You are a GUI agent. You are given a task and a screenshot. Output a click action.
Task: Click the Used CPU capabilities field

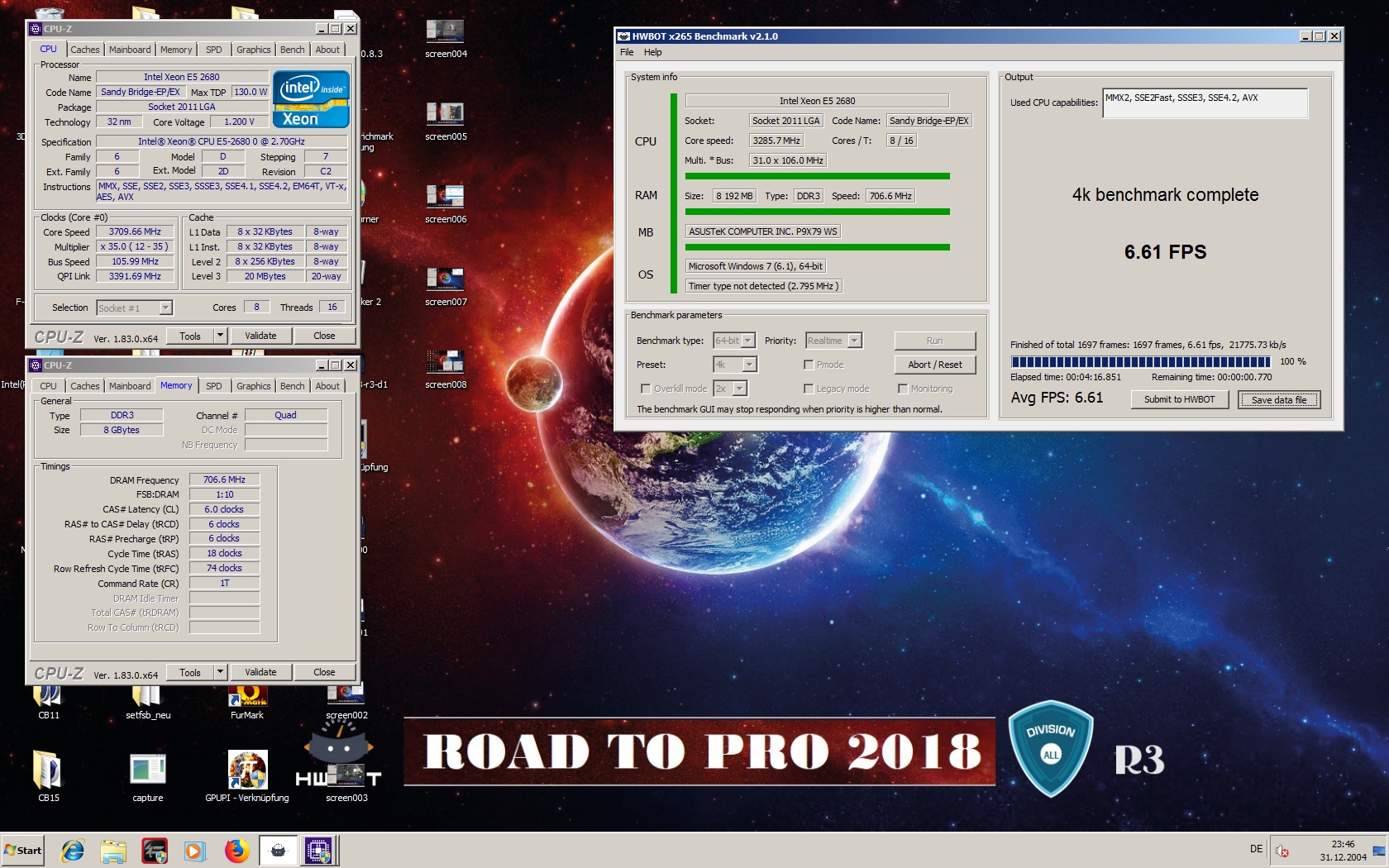tap(1205, 103)
